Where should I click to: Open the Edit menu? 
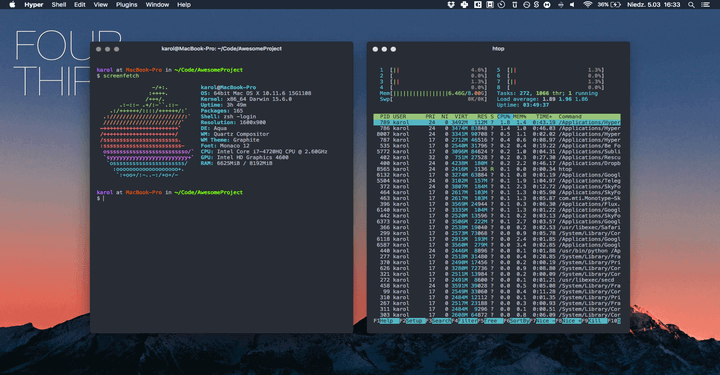click(80, 5)
